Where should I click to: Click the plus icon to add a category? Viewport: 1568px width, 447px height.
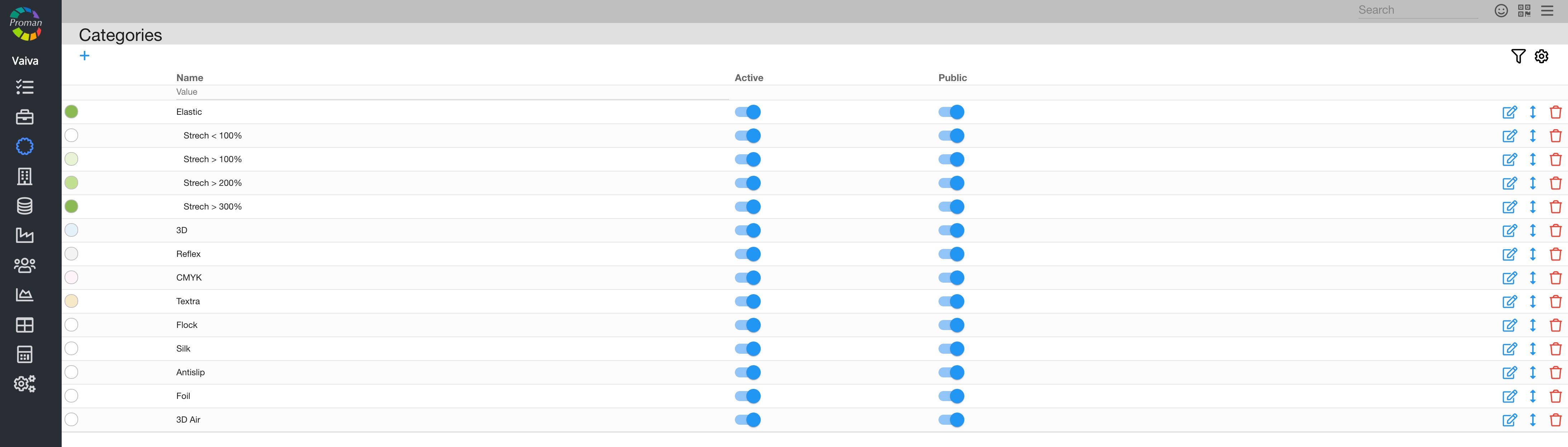pos(85,56)
